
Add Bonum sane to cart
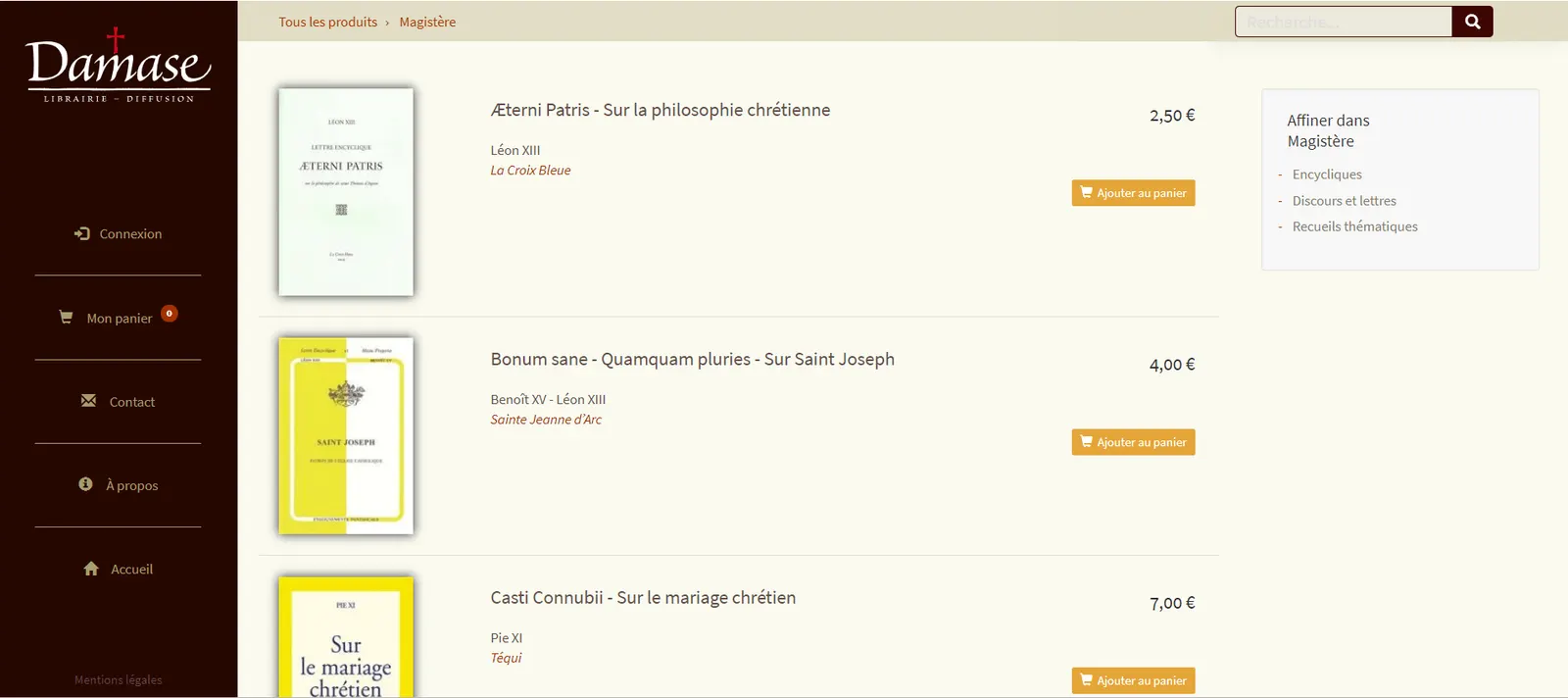[x=1133, y=442]
